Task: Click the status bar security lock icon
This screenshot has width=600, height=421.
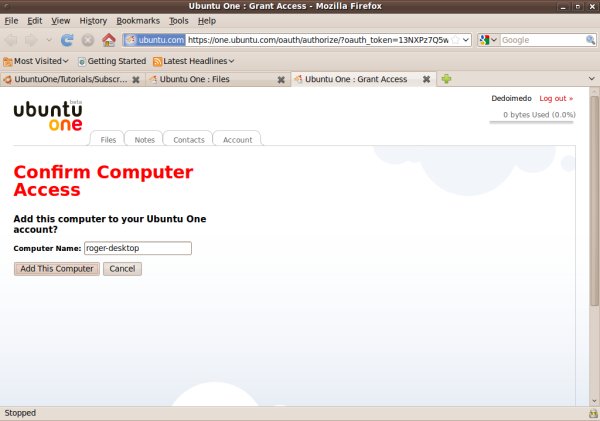Action: (x=593, y=413)
